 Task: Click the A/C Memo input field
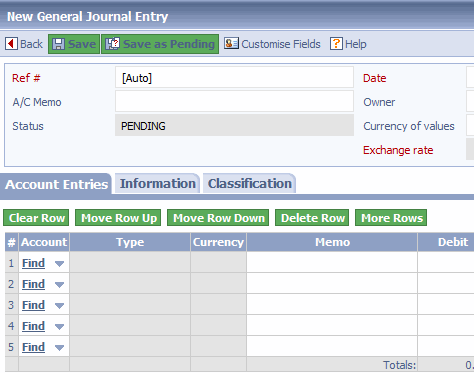coord(234,101)
